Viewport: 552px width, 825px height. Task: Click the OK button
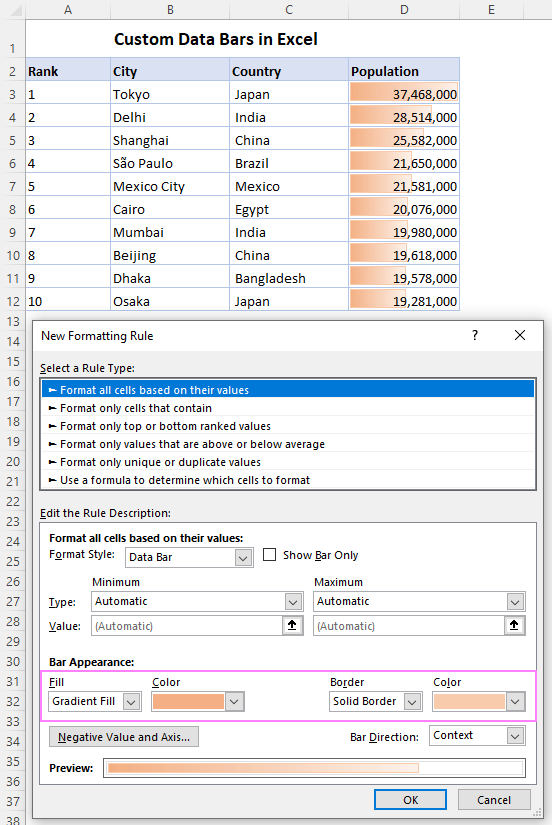click(410, 800)
